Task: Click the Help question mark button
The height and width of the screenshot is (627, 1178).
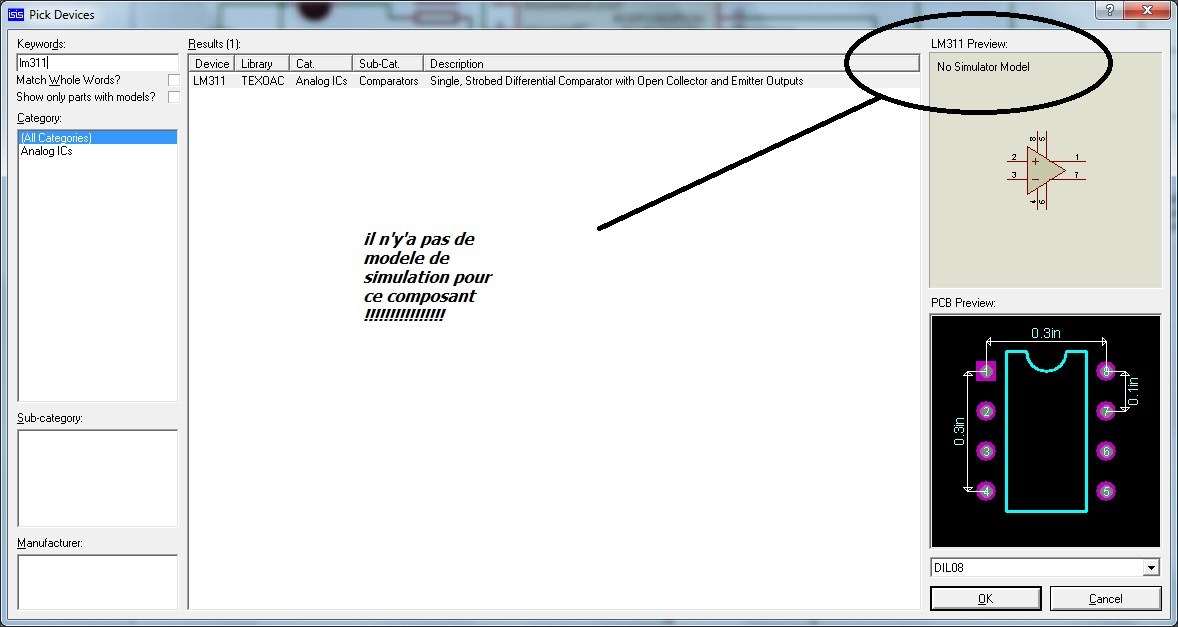Action: click(1110, 11)
